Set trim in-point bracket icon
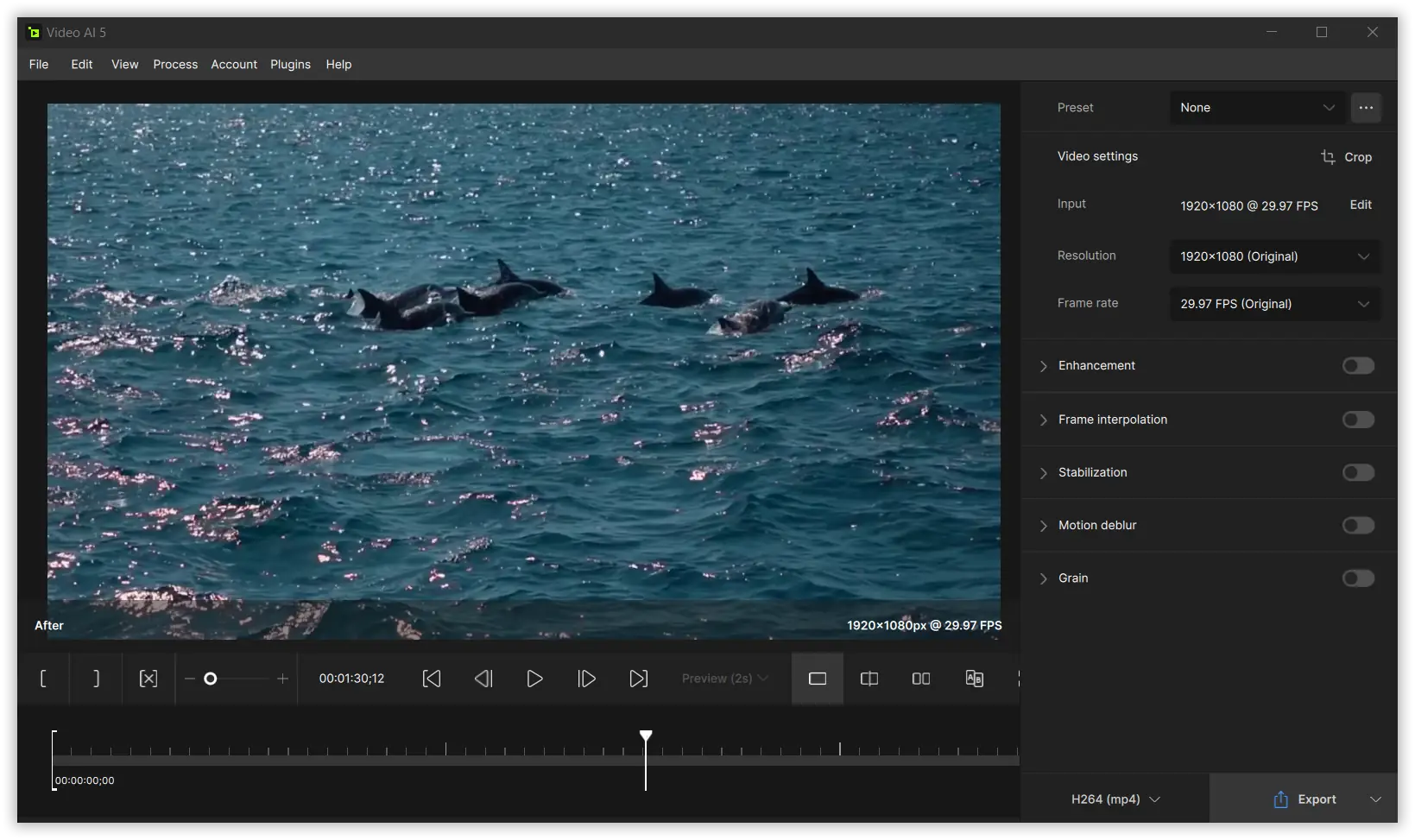Screen dimensions: 1415x840 click(43, 679)
